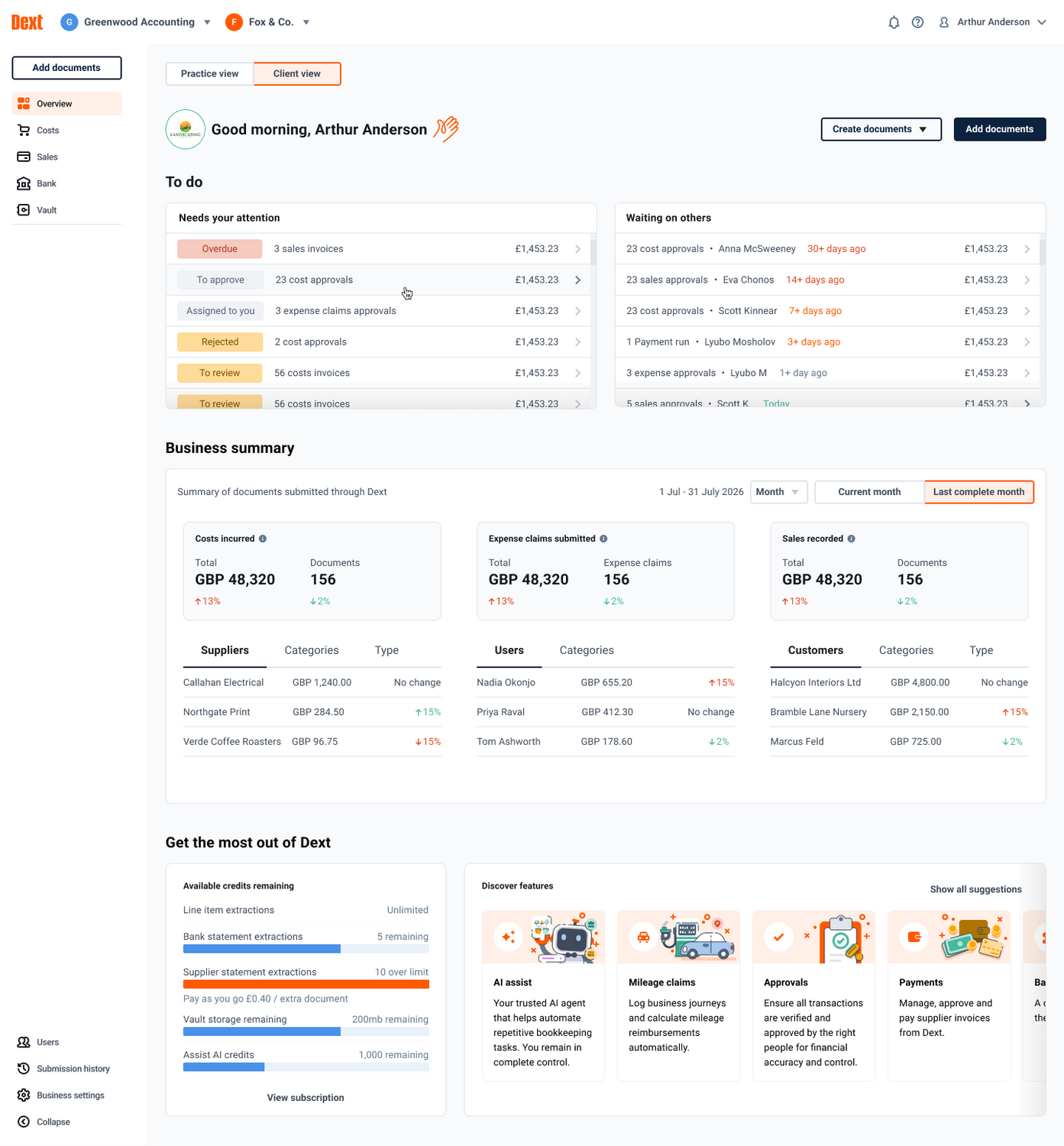This screenshot has width=1064, height=1146.
Task: Click info icon next to Expense claims submitted
Action: pos(603,539)
